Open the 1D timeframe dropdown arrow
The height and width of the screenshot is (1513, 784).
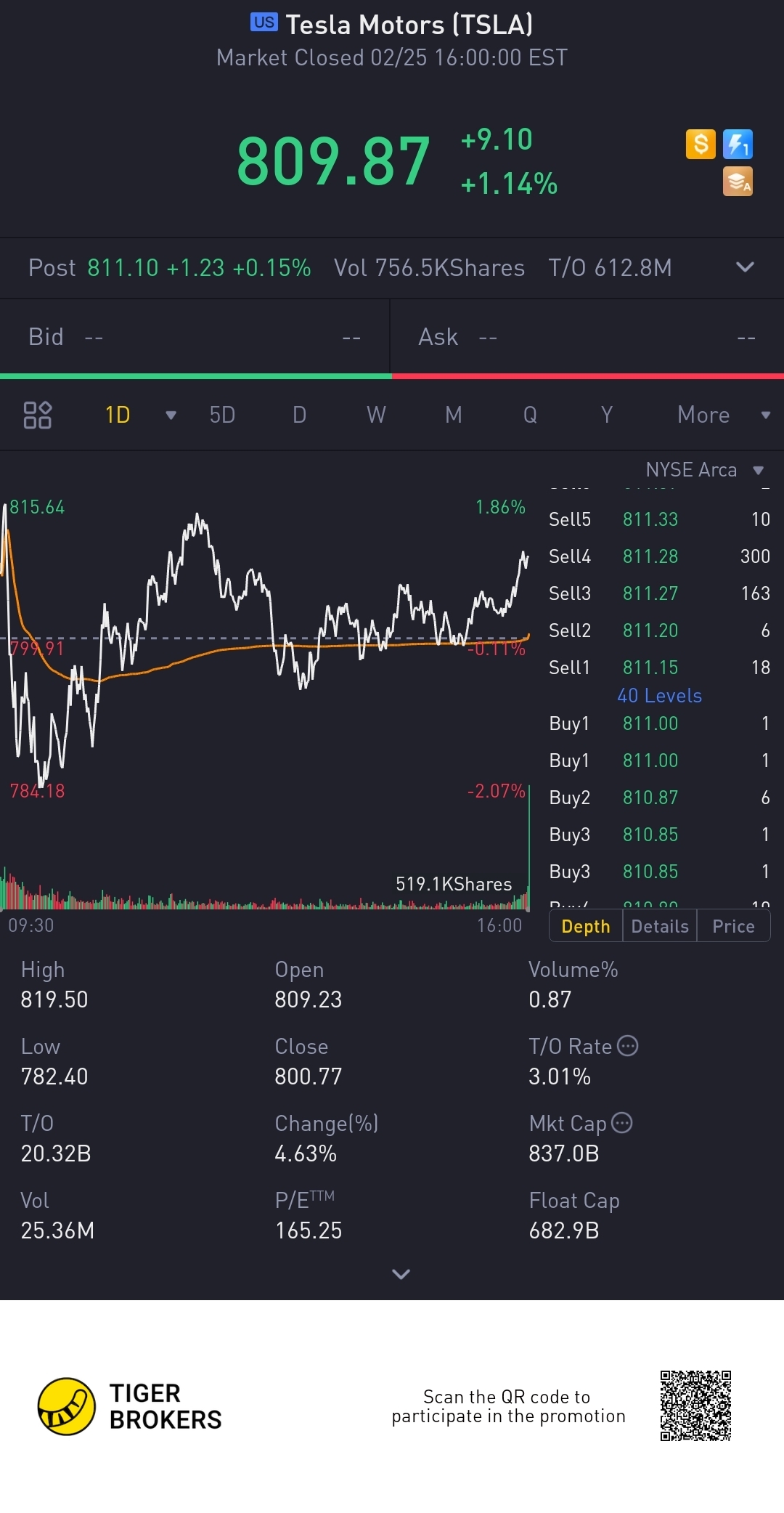click(x=171, y=415)
